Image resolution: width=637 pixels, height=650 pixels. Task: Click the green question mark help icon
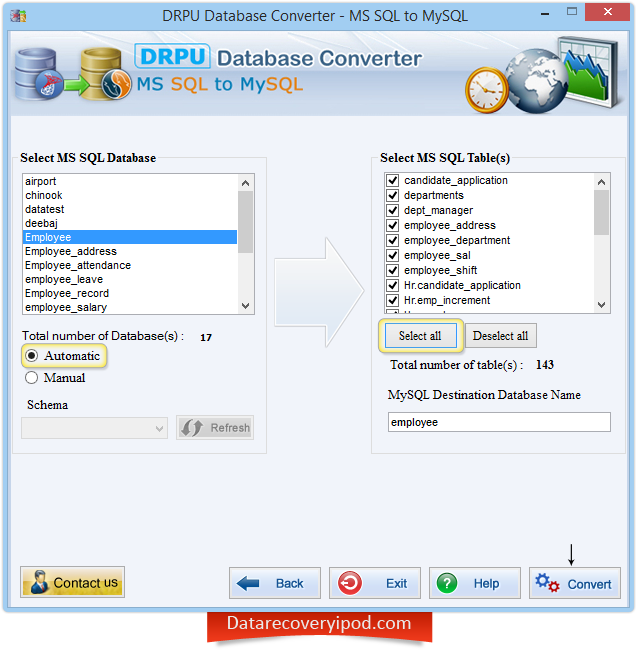pos(447,584)
